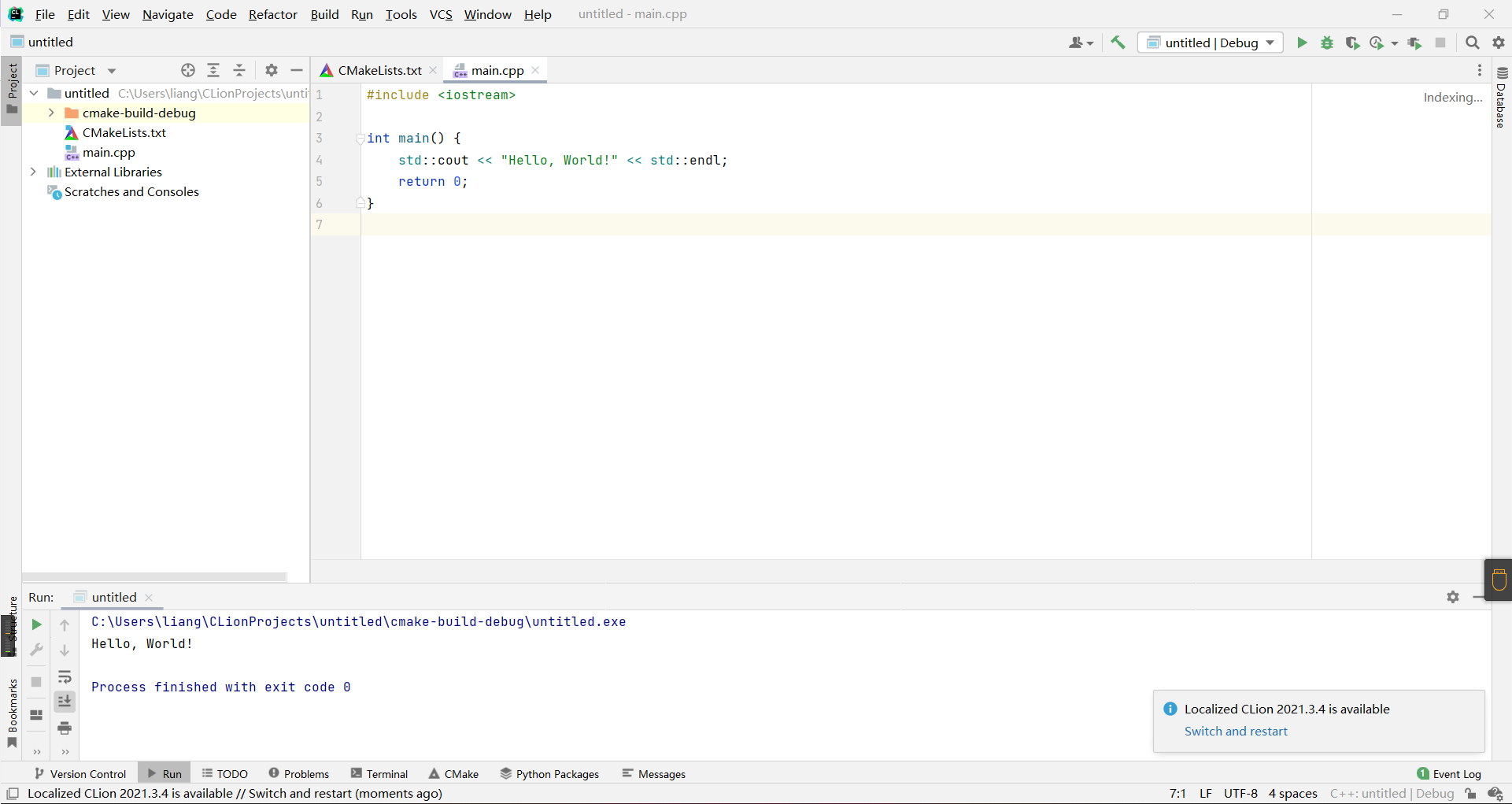
Task: Open the VCS menu
Action: click(x=441, y=14)
